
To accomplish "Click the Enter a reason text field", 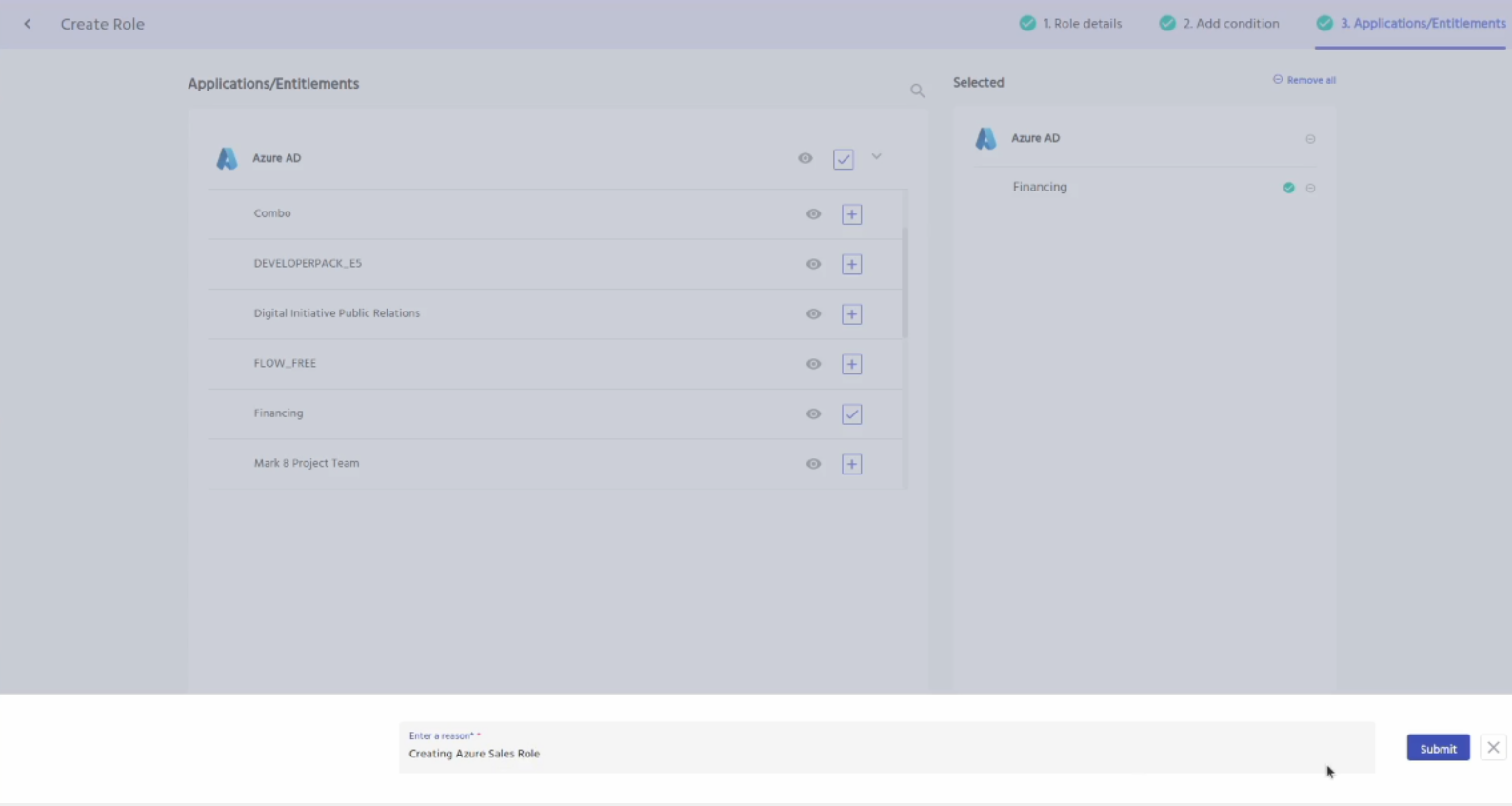I will (x=885, y=753).
